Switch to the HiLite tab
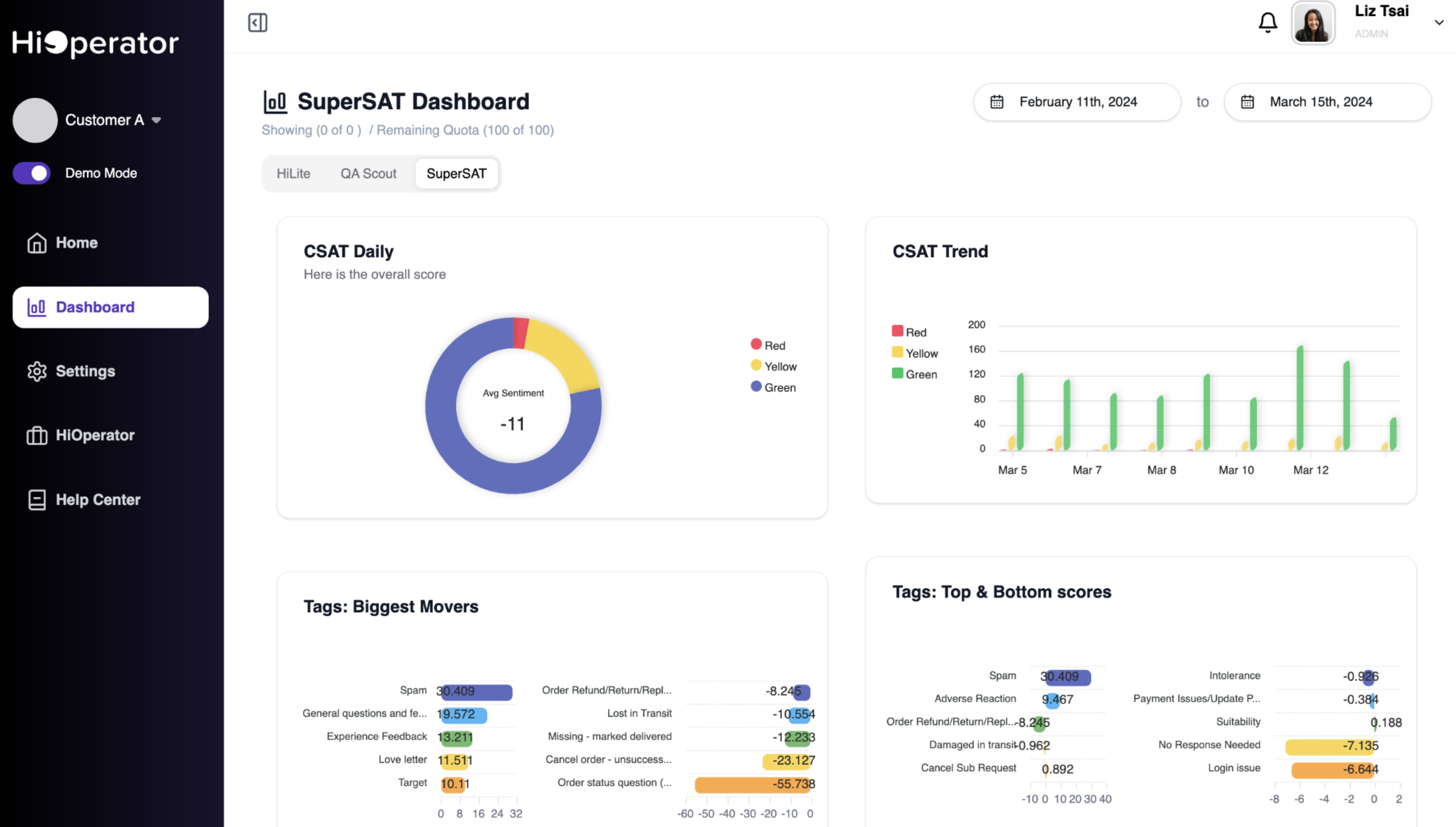Image resolution: width=1456 pixels, height=827 pixels. (x=294, y=174)
